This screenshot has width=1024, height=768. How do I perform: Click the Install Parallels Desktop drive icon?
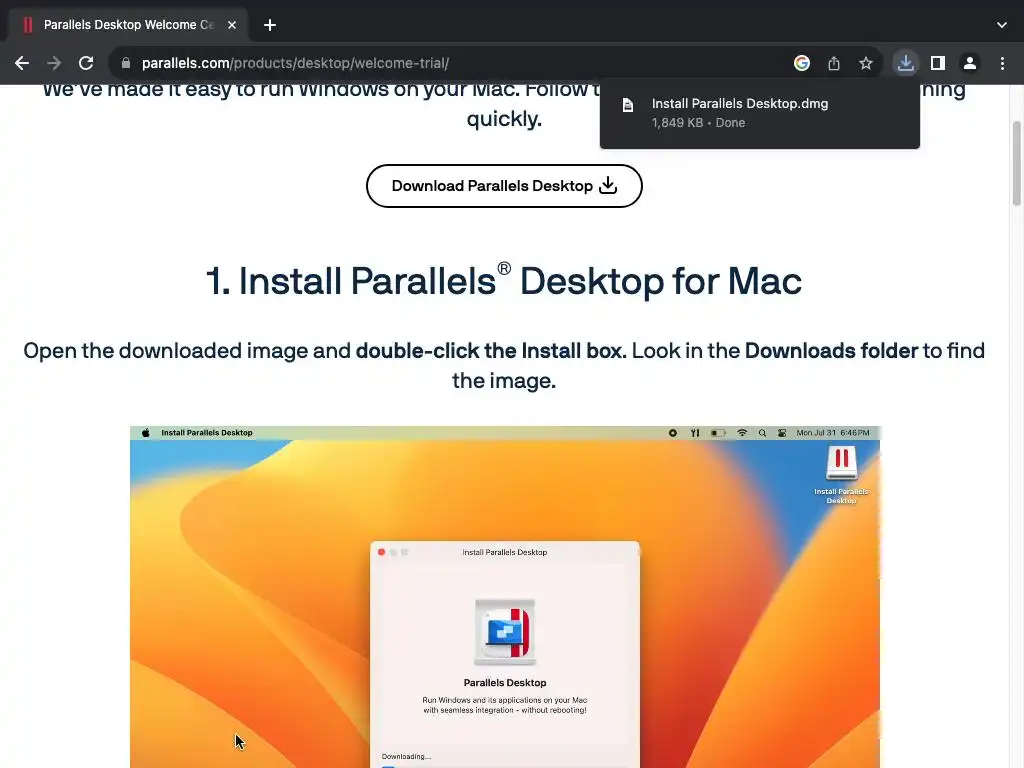[841, 463]
